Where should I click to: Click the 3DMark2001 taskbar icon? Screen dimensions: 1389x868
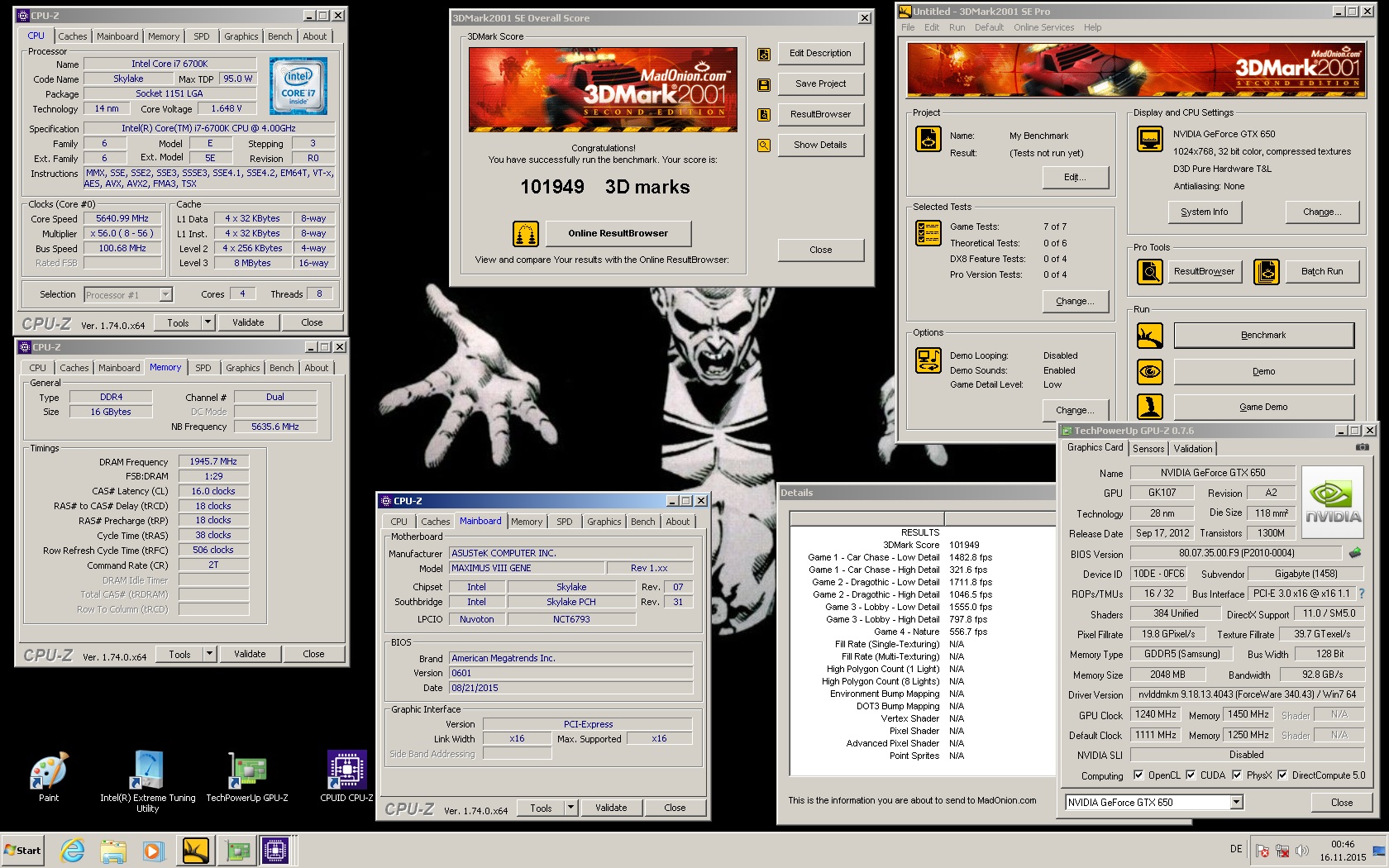pos(196,851)
